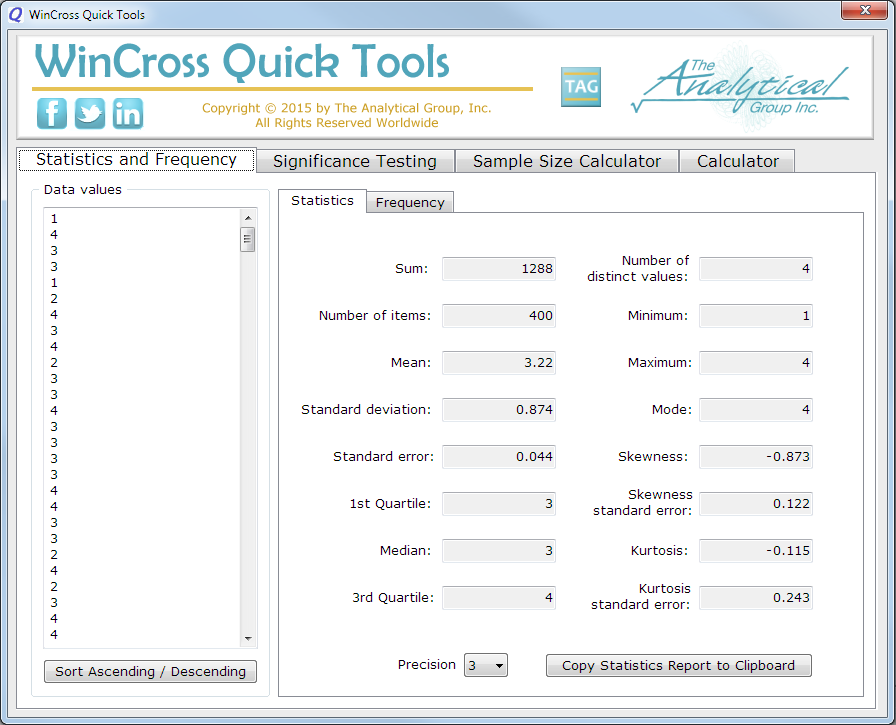Viewport: 896px width, 725px height.
Task: Open the Precision dropdown
Action: pyautogui.click(x=486, y=665)
